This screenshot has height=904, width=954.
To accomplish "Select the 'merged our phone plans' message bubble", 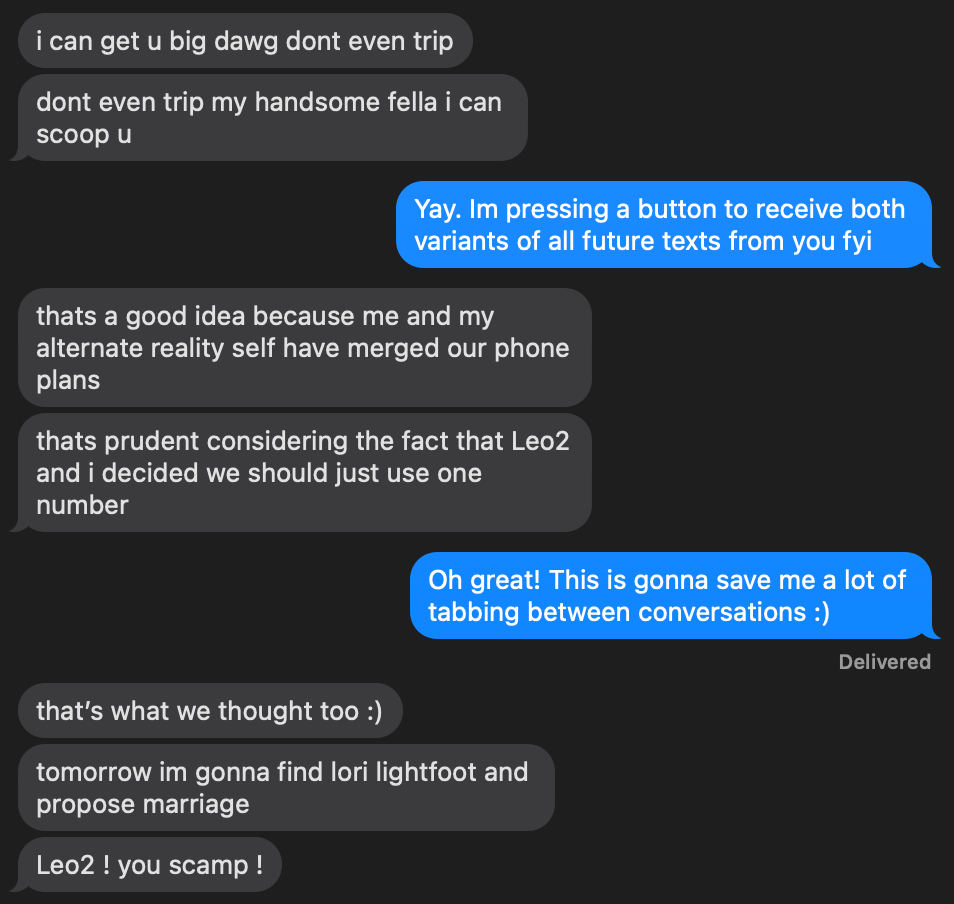I will tap(303, 348).
